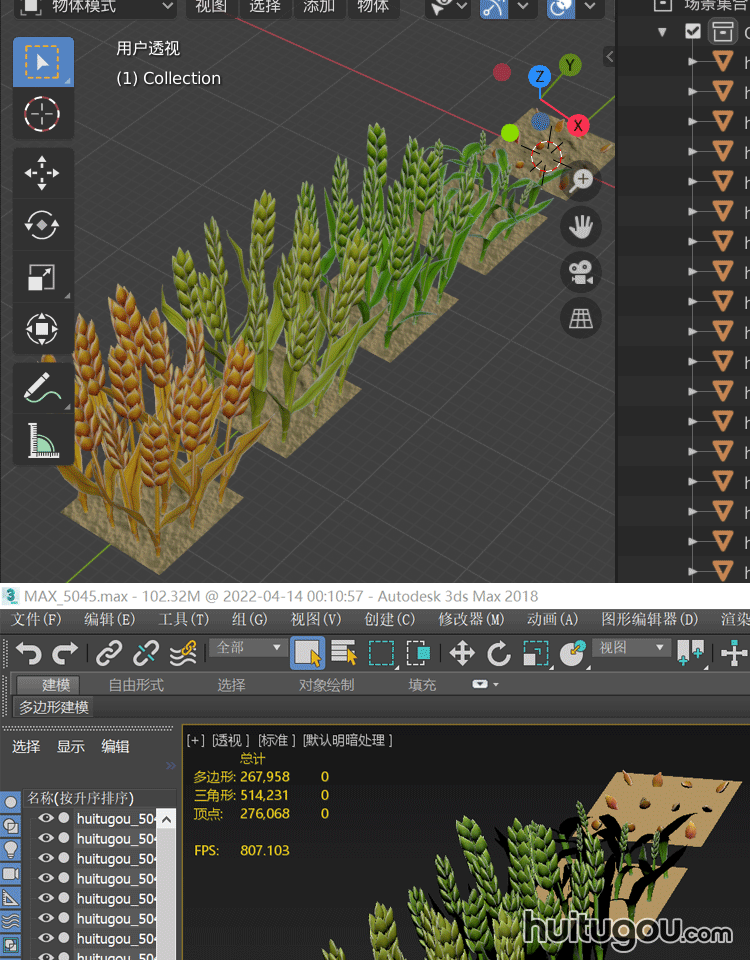750x960 pixels.
Task: Activate the 3D Cursor tool
Action: click(x=42, y=115)
